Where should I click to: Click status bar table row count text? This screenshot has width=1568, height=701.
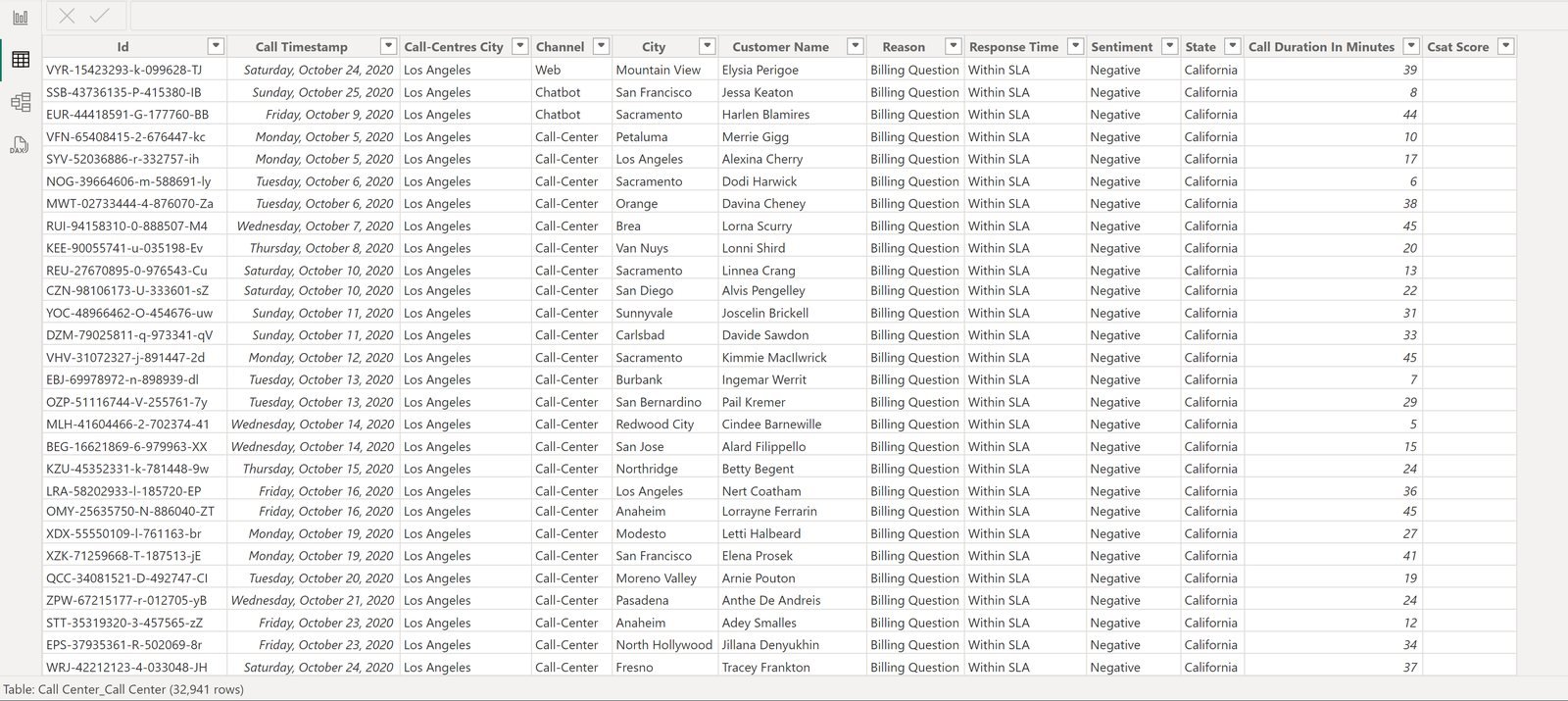tap(123, 689)
